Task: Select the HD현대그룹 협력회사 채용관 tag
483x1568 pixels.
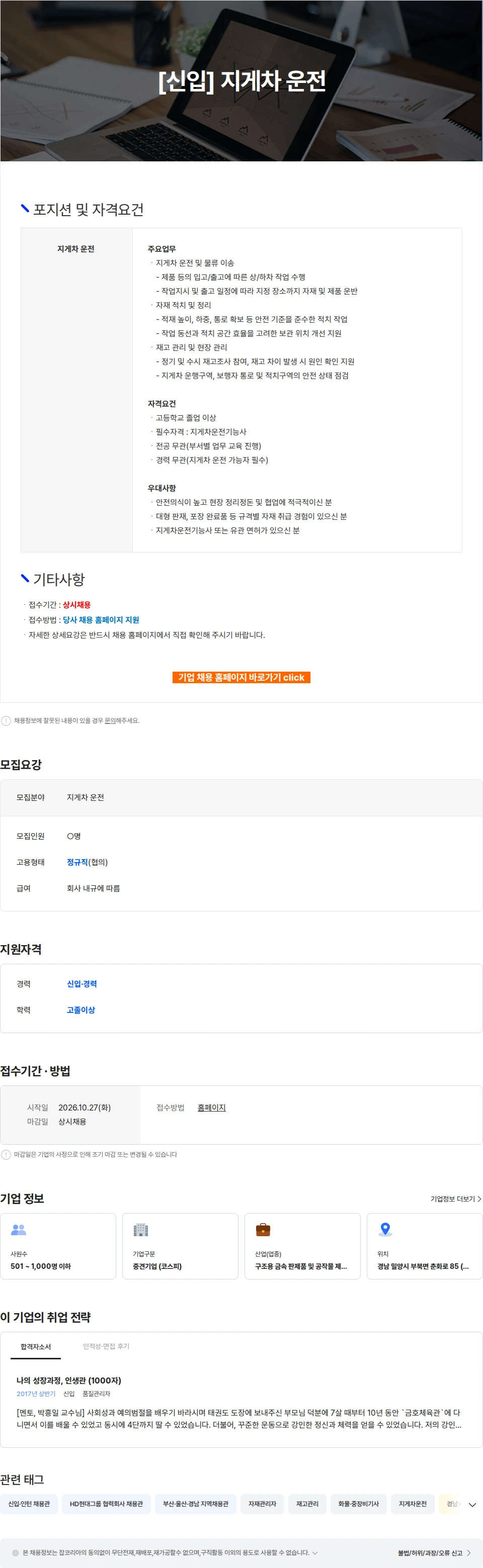Action: [x=107, y=1504]
